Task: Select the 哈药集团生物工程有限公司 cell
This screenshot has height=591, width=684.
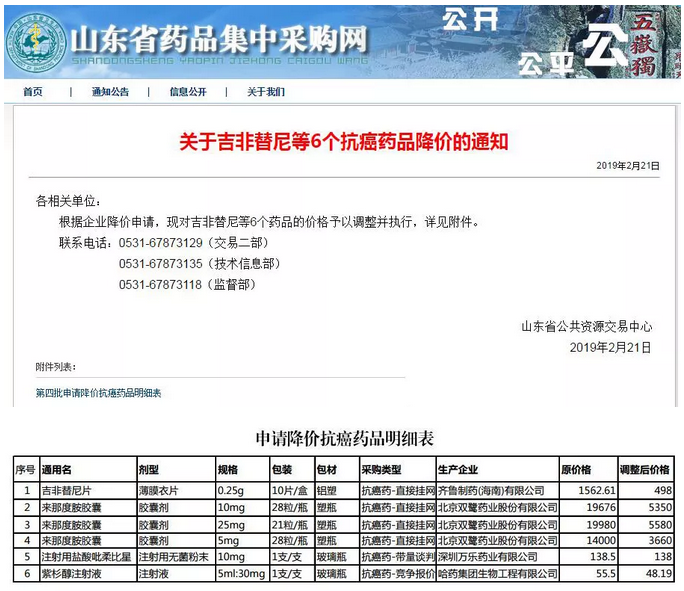Action: click(498, 574)
